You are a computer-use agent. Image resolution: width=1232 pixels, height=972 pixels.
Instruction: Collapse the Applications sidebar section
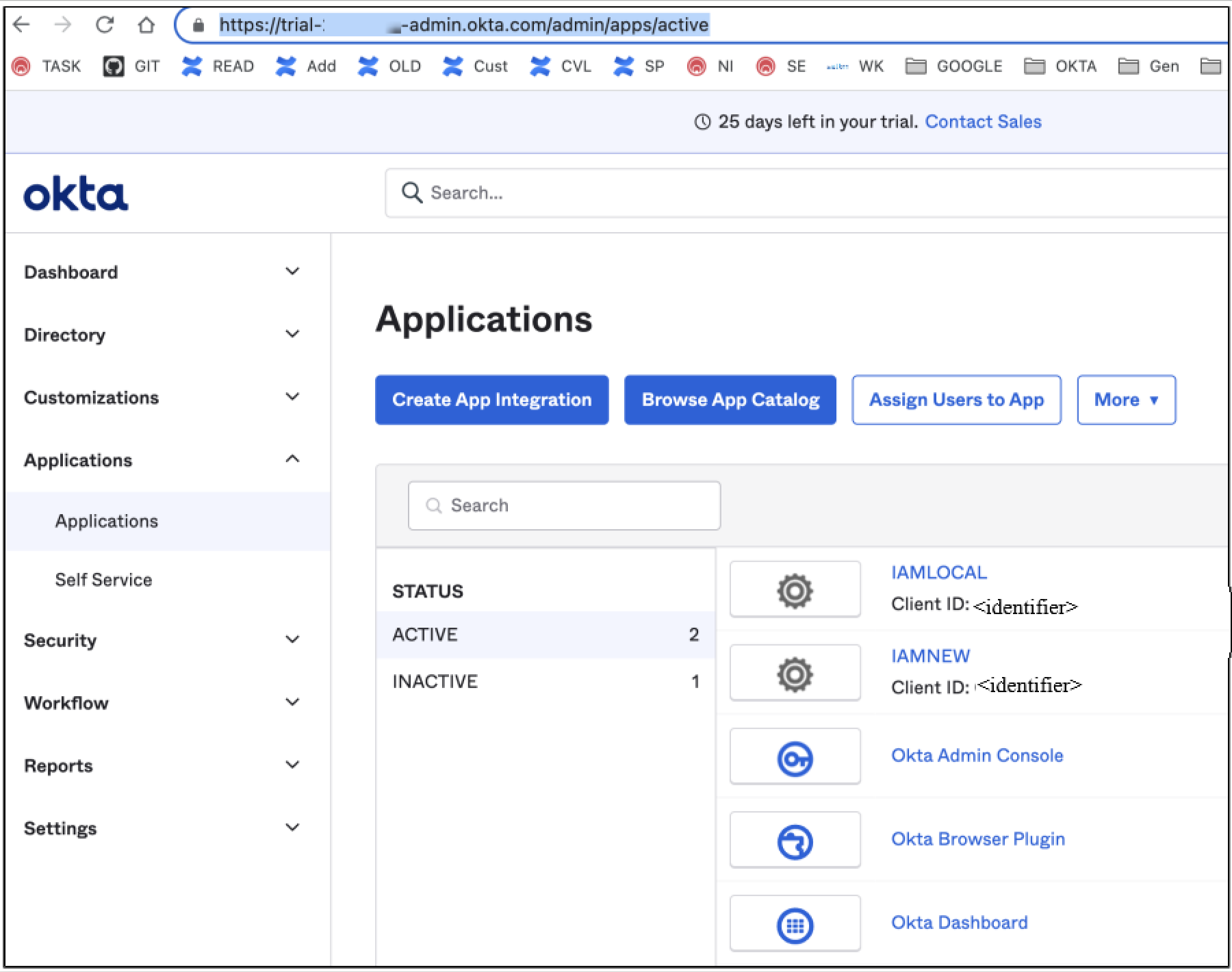coord(292,459)
